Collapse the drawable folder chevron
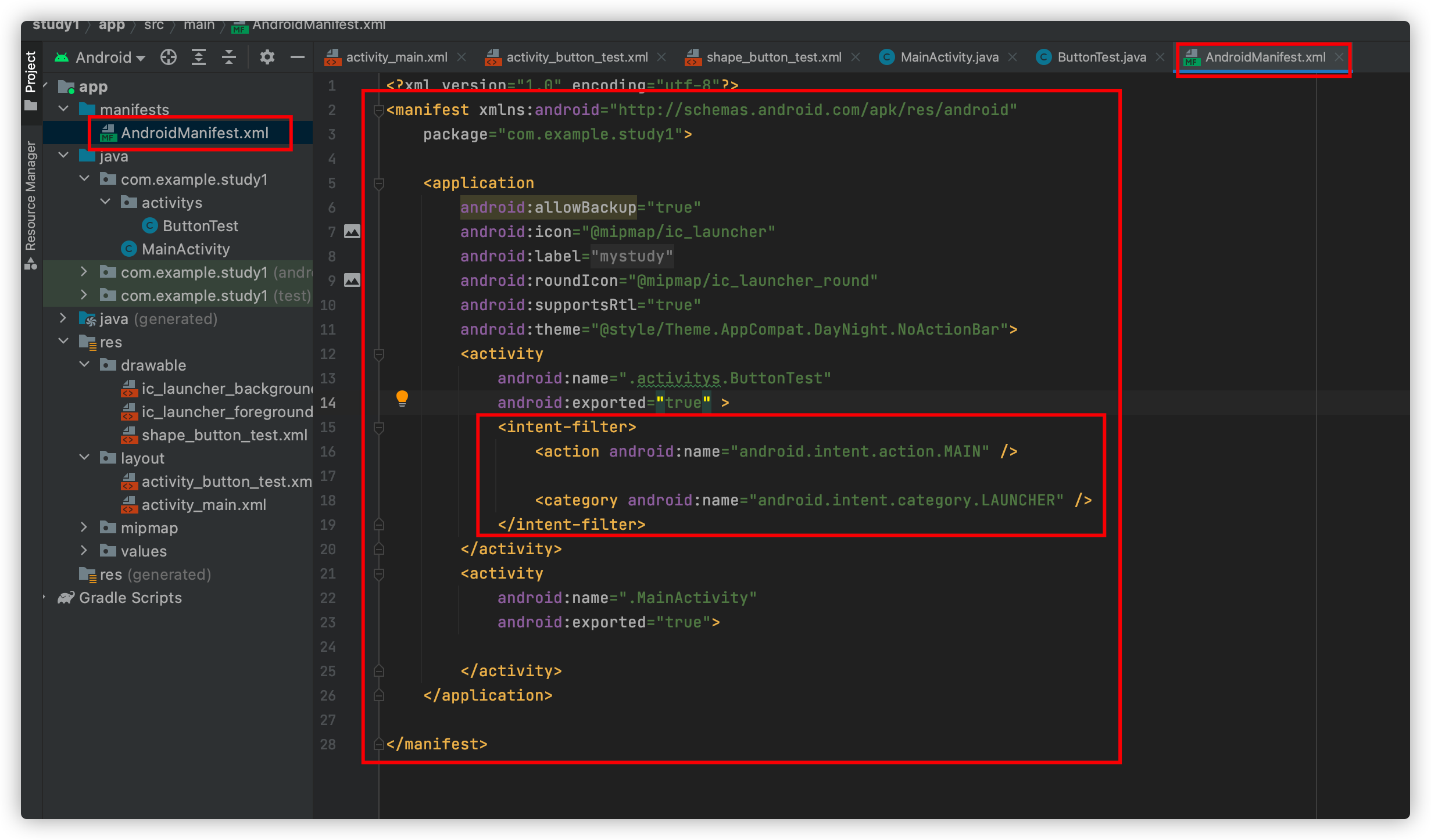 85,365
